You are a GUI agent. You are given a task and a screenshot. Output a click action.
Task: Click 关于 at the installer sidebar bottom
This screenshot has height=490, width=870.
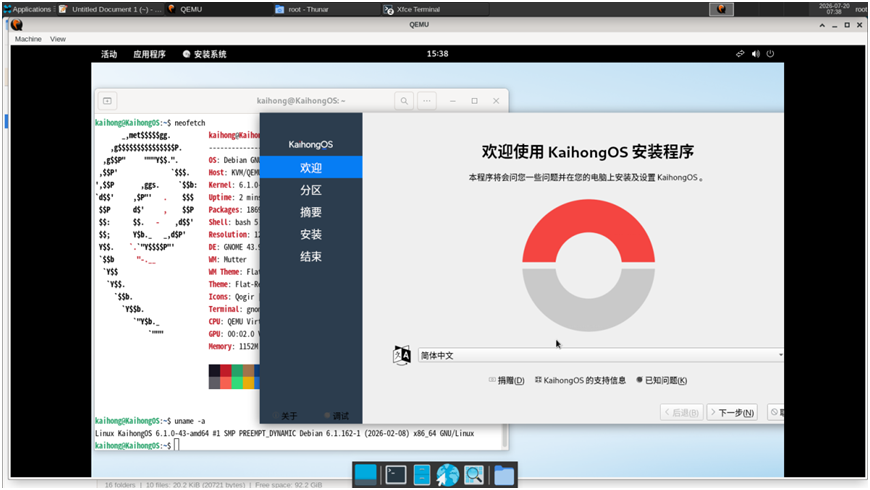pos(285,416)
